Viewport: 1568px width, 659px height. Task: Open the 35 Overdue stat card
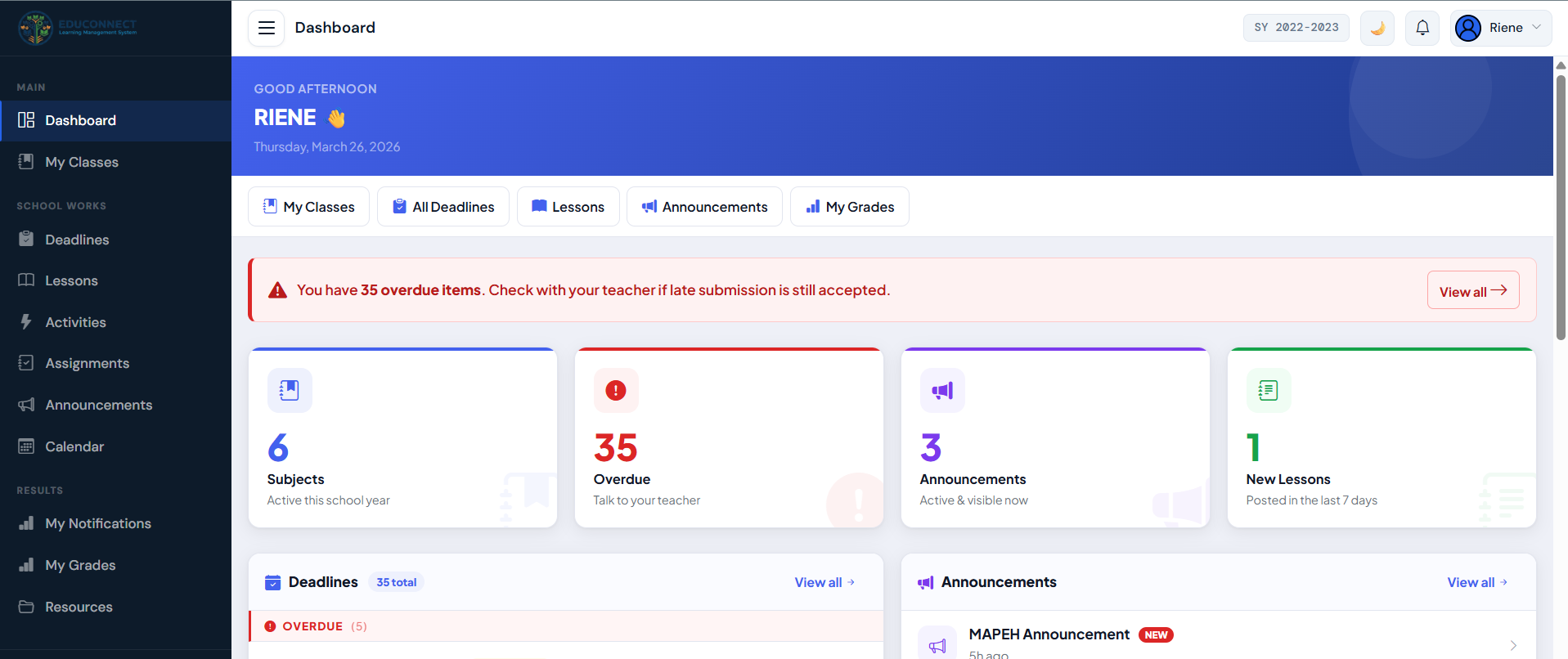coord(729,437)
